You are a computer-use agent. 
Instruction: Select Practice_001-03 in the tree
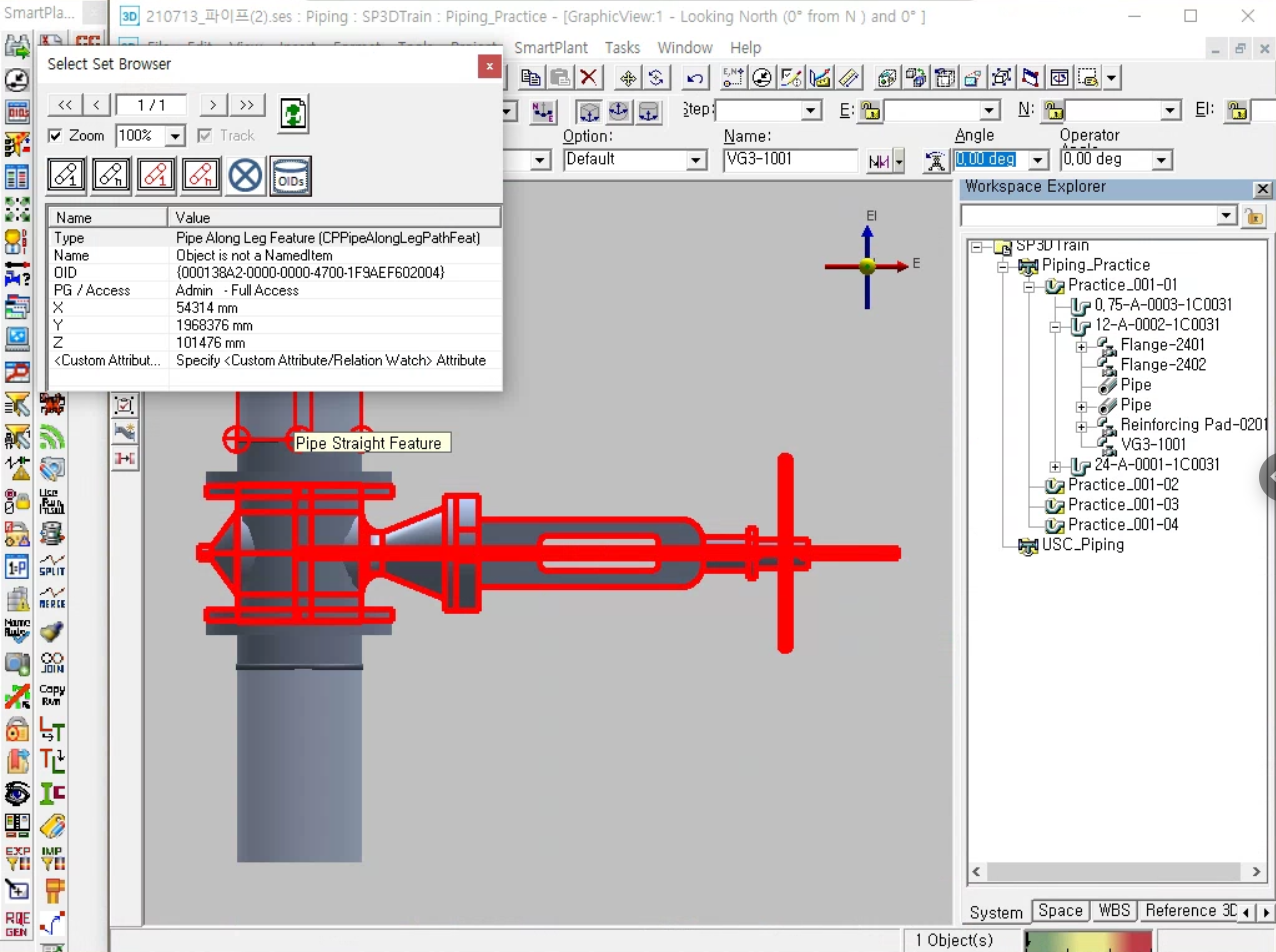click(1123, 505)
